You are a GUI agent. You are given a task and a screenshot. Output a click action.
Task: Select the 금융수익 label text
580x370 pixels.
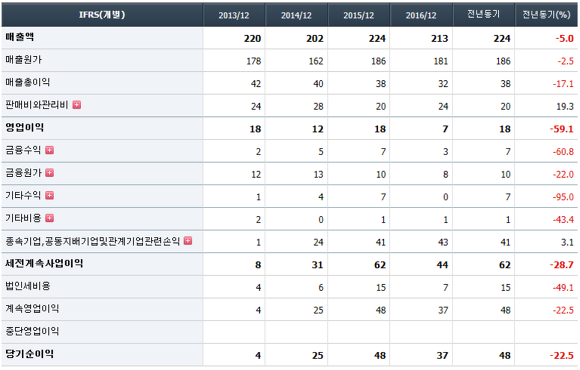pos(23,150)
